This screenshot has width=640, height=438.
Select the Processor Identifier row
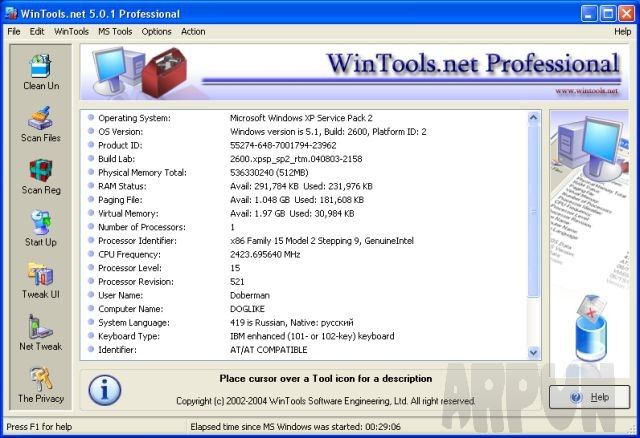304,241
